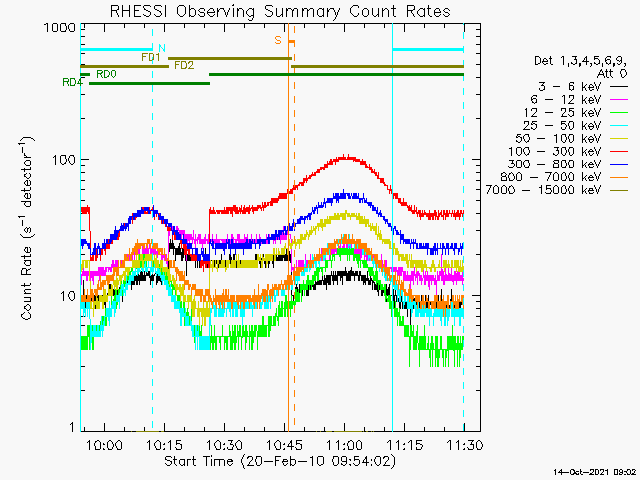Click the '12 - 25 keV' legend label
The width and height of the screenshot is (640, 480).
tap(562, 113)
